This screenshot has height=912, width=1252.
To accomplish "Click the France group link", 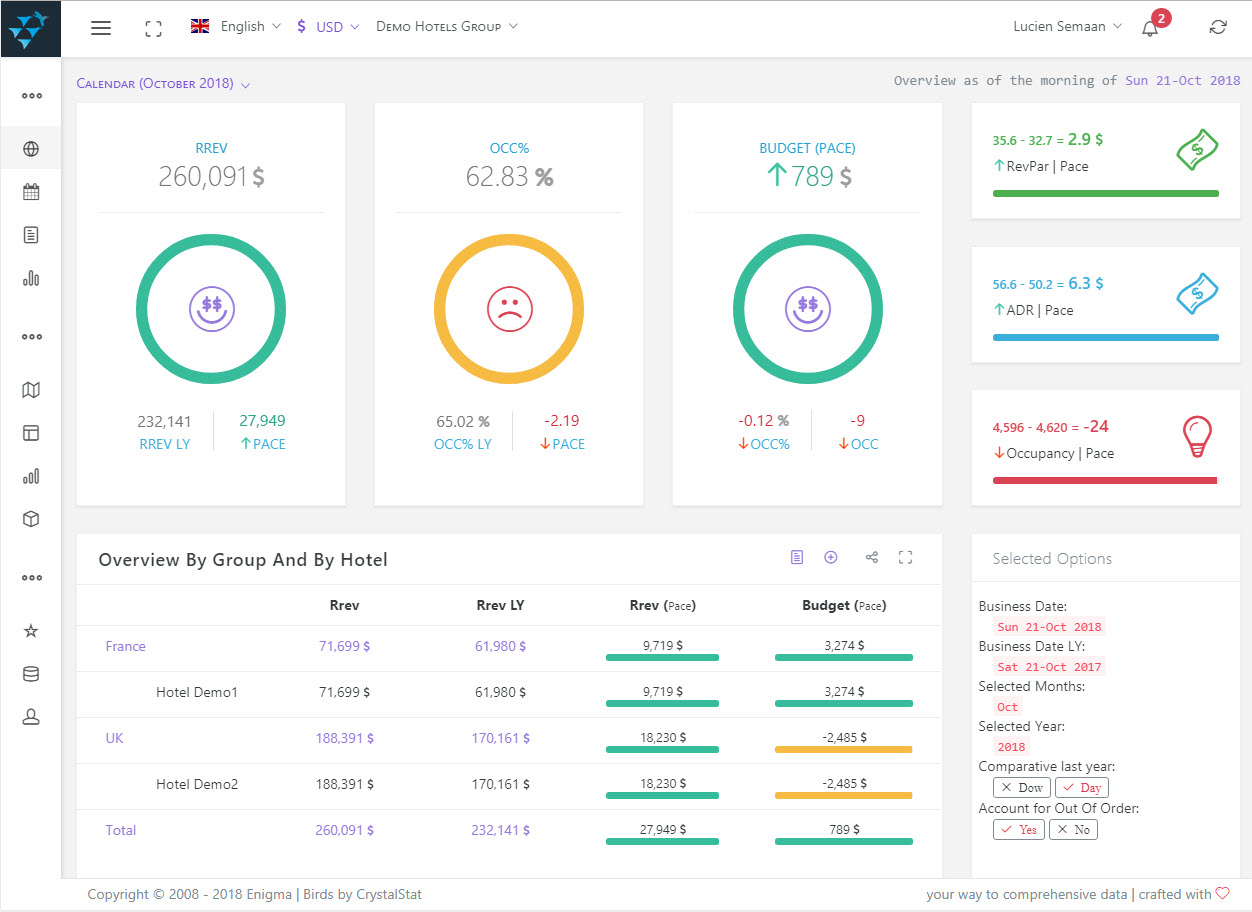I will 126,646.
